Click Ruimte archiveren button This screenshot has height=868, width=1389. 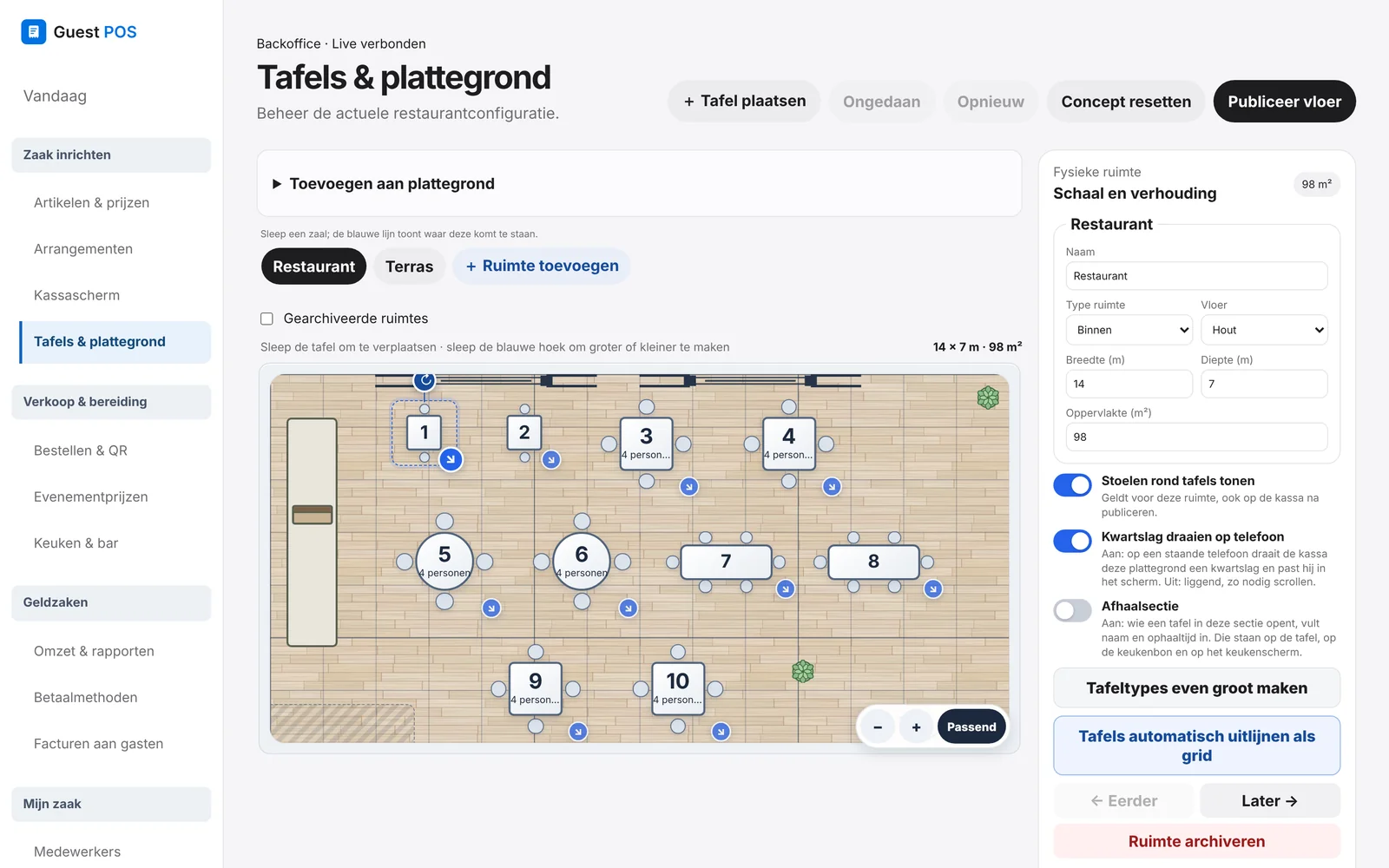coord(1196,841)
